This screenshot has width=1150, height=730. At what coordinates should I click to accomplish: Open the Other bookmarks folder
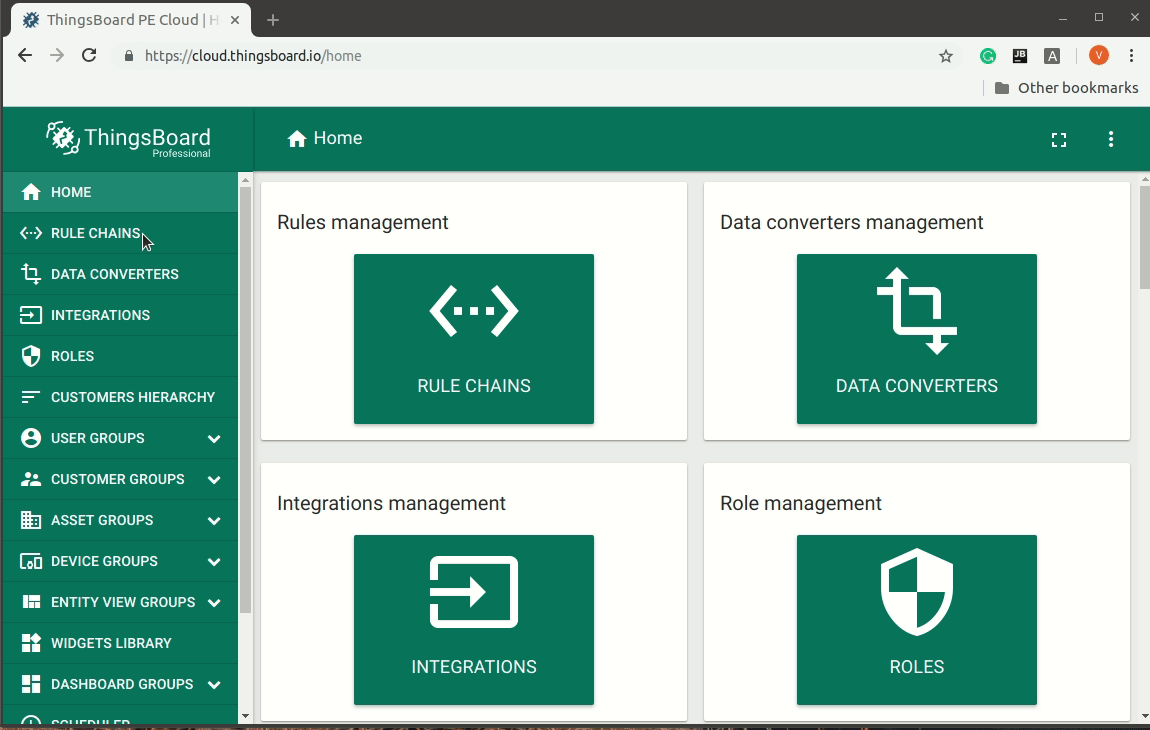(x=1066, y=88)
